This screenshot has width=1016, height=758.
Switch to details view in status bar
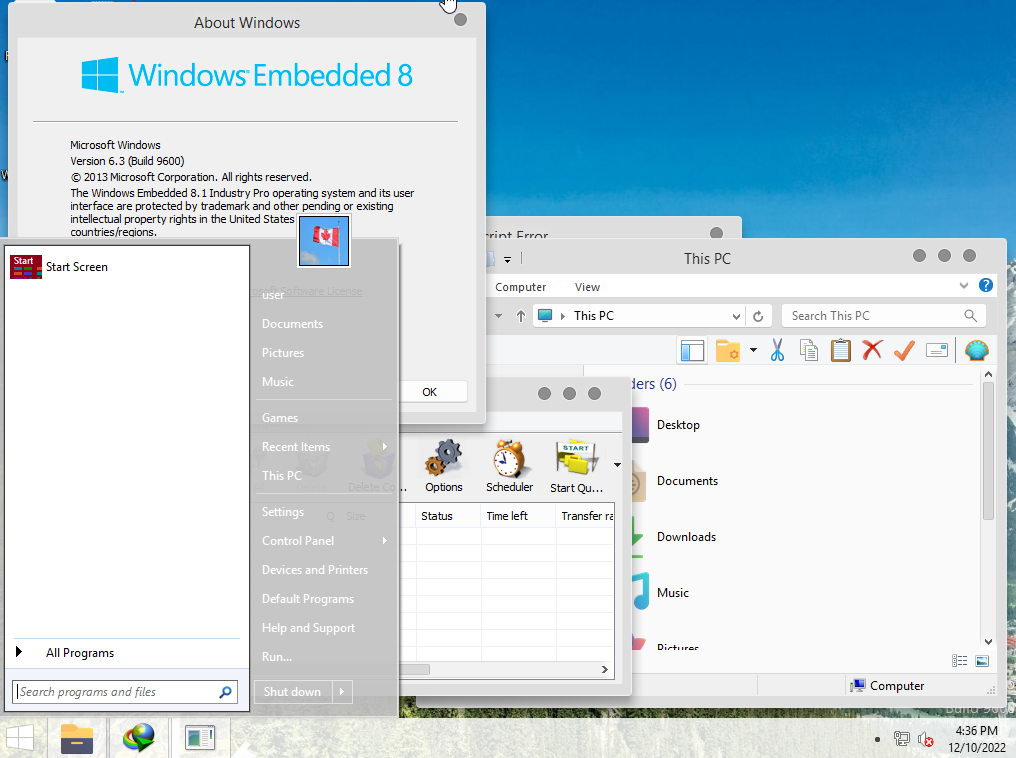(960, 661)
